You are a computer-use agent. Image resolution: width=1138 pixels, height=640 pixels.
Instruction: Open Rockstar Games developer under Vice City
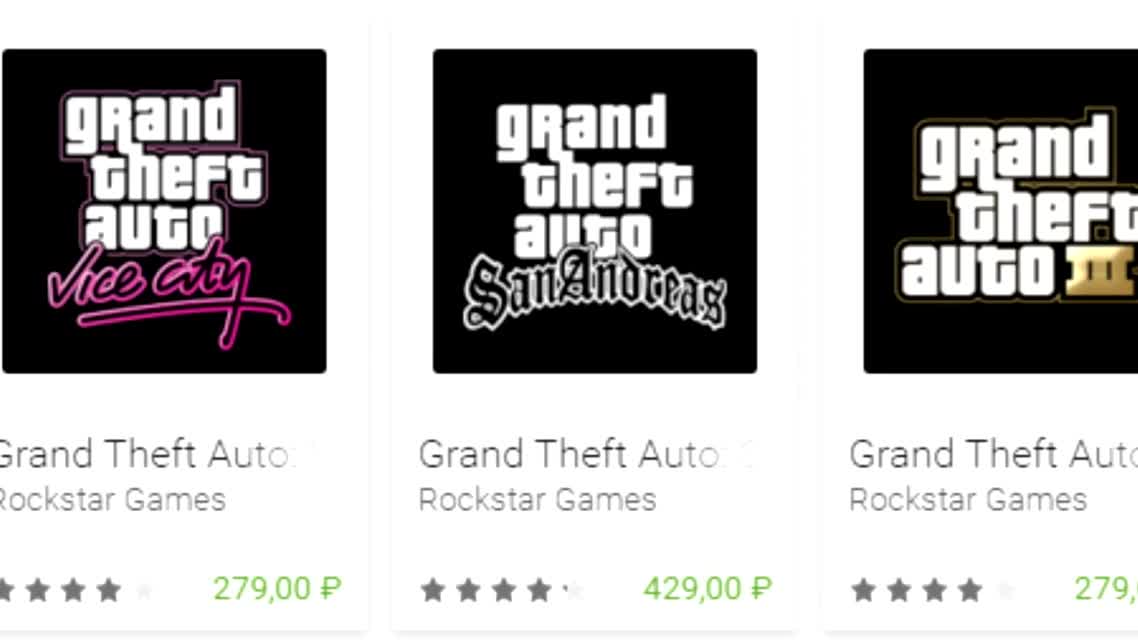tap(112, 500)
